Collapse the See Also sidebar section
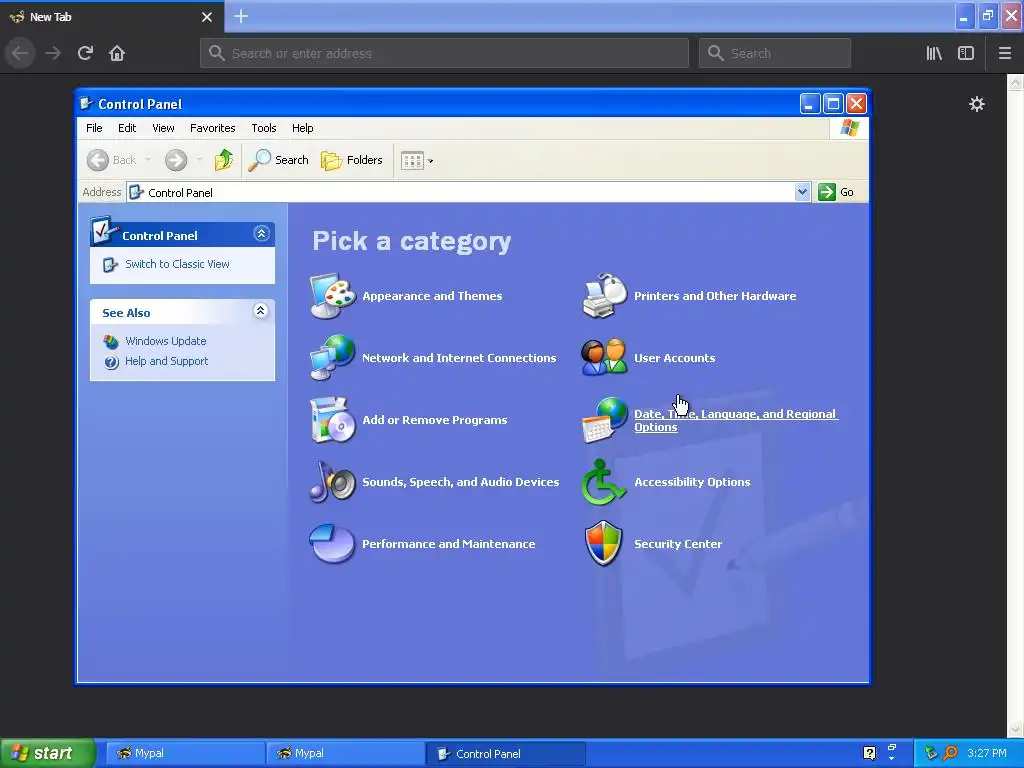The width and height of the screenshot is (1024, 768). (x=261, y=311)
